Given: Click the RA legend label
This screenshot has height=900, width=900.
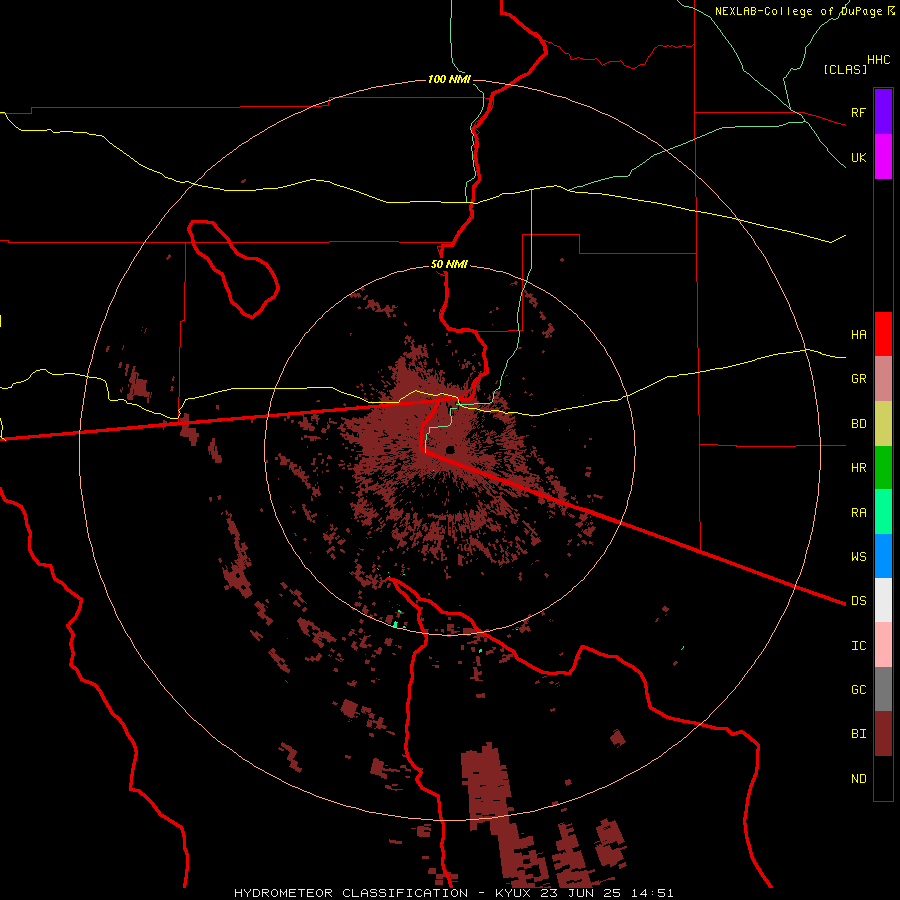Looking at the screenshot, I should click(858, 512).
